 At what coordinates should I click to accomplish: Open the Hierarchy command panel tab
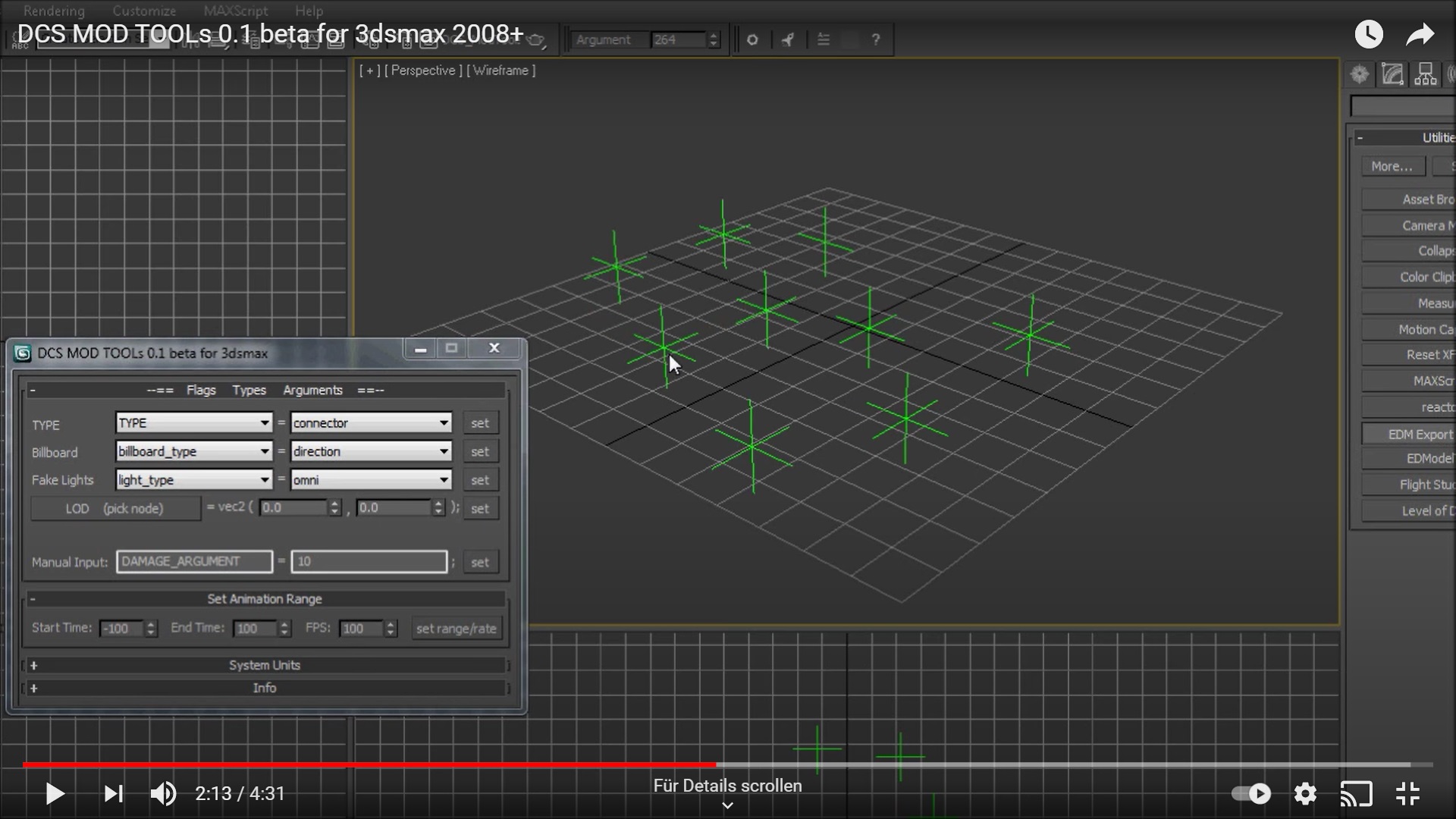(x=1425, y=74)
